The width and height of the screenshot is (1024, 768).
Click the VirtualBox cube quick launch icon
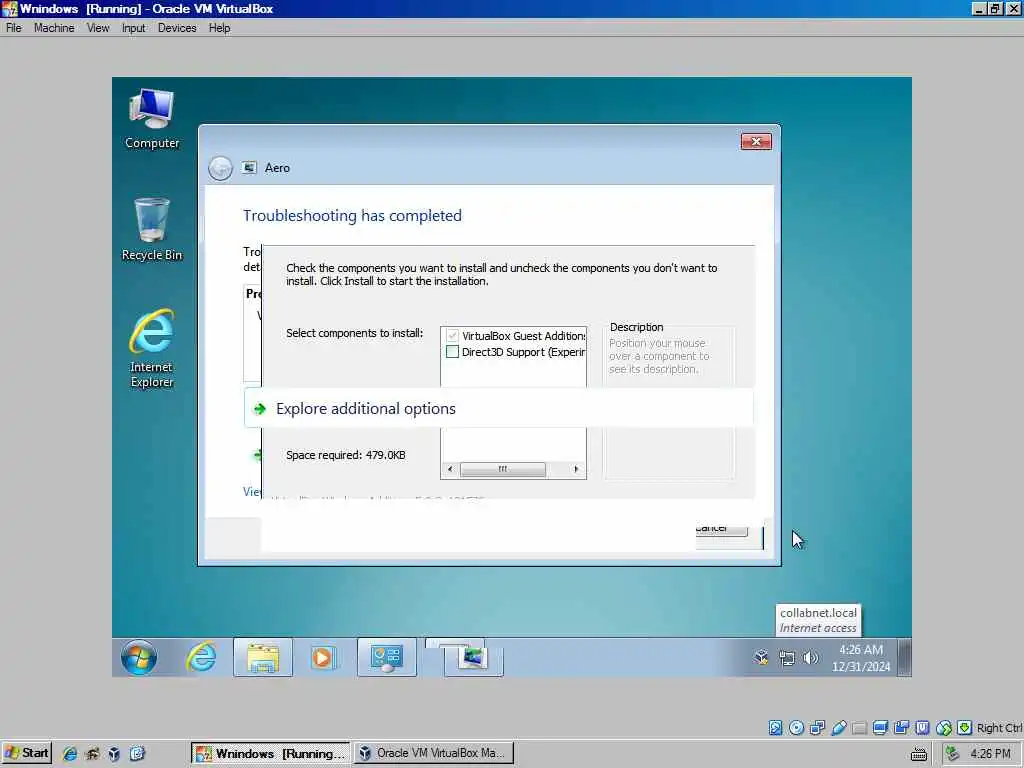pyautogui.click(x=114, y=754)
